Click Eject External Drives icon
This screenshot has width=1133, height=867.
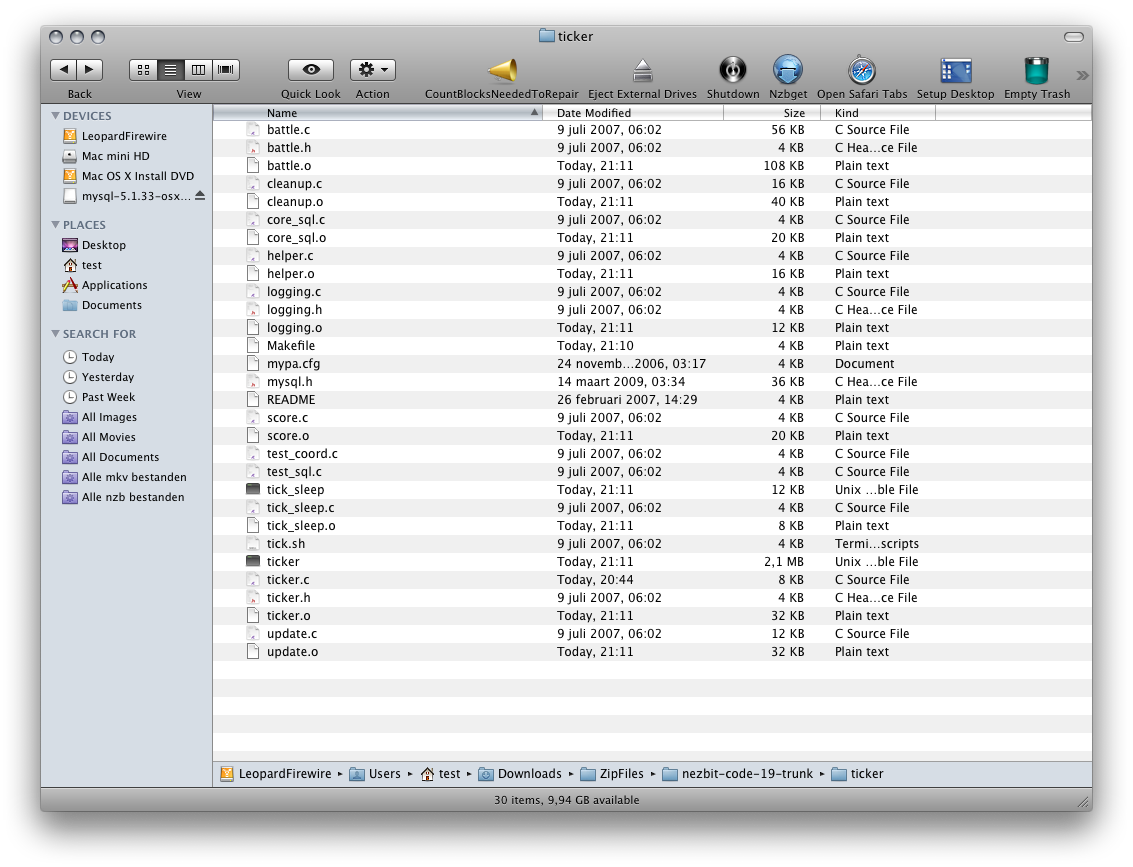click(642, 70)
